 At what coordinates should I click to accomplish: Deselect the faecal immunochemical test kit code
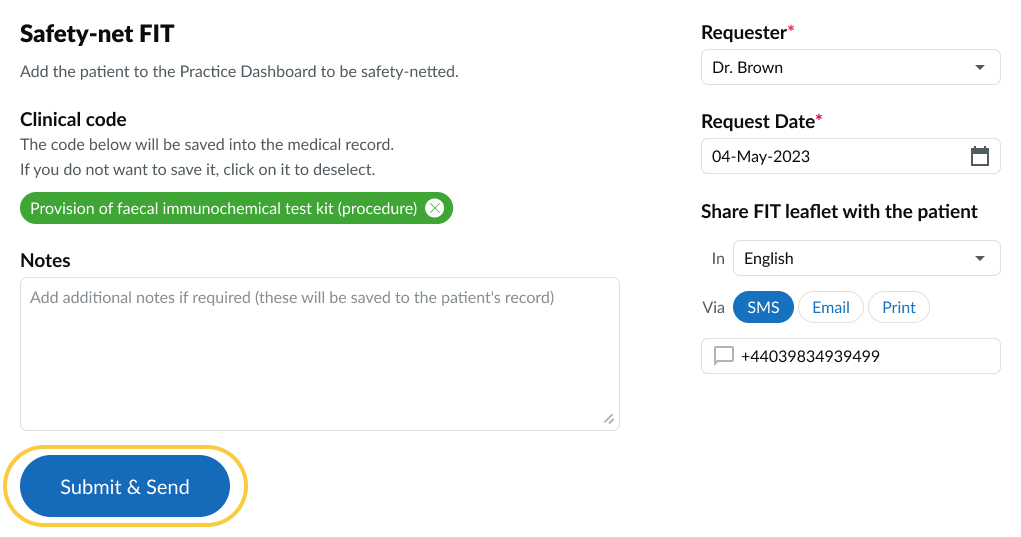coord(223,208)
